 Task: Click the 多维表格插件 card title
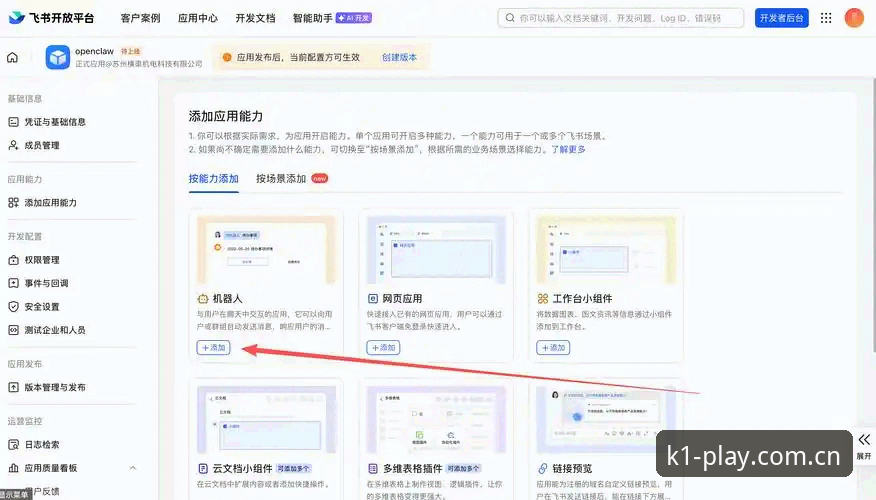tap(412, 468)
